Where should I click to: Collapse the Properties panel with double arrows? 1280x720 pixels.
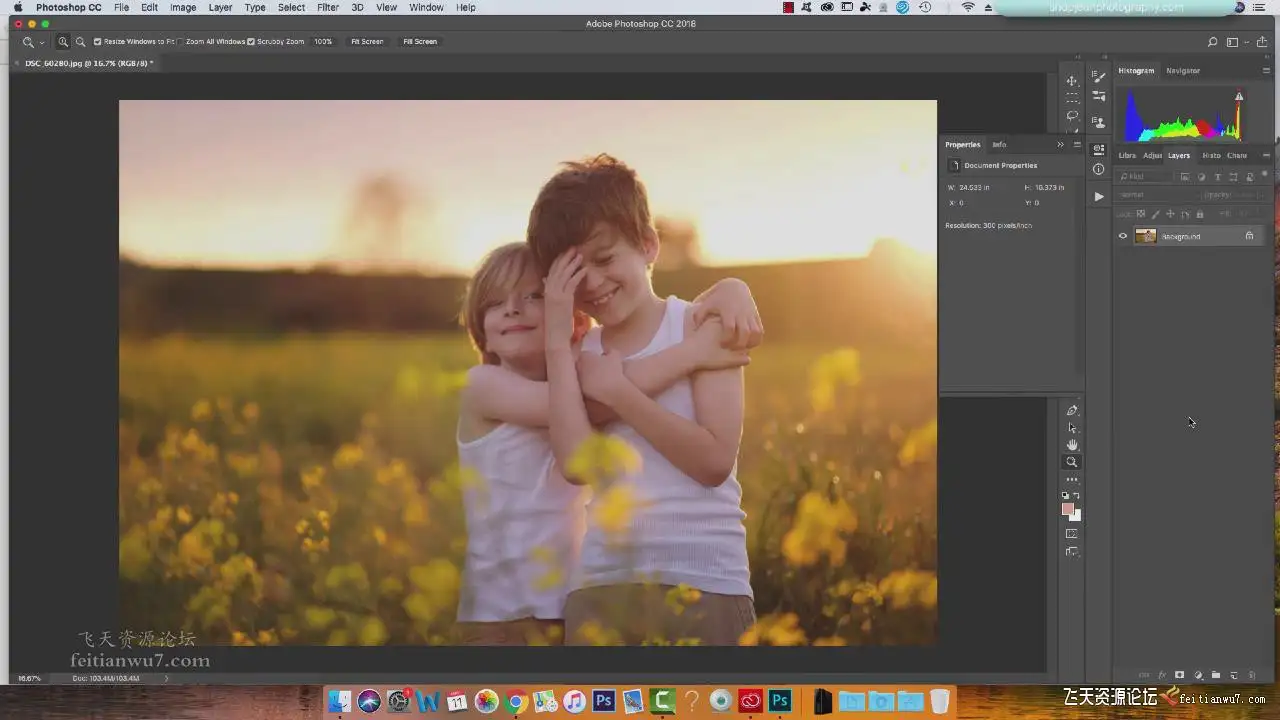1061,145
